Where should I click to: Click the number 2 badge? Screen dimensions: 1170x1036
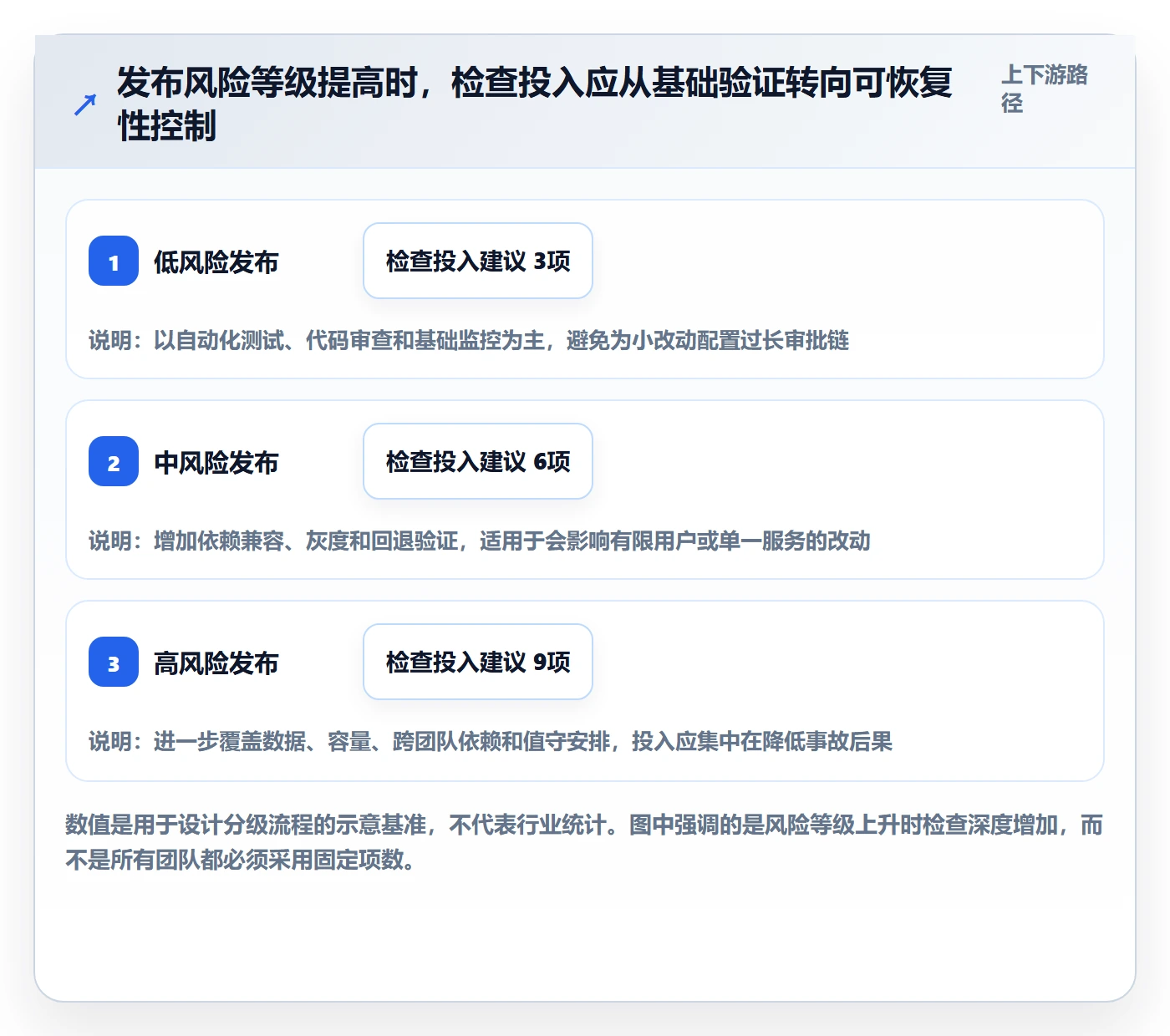point(114,461)
